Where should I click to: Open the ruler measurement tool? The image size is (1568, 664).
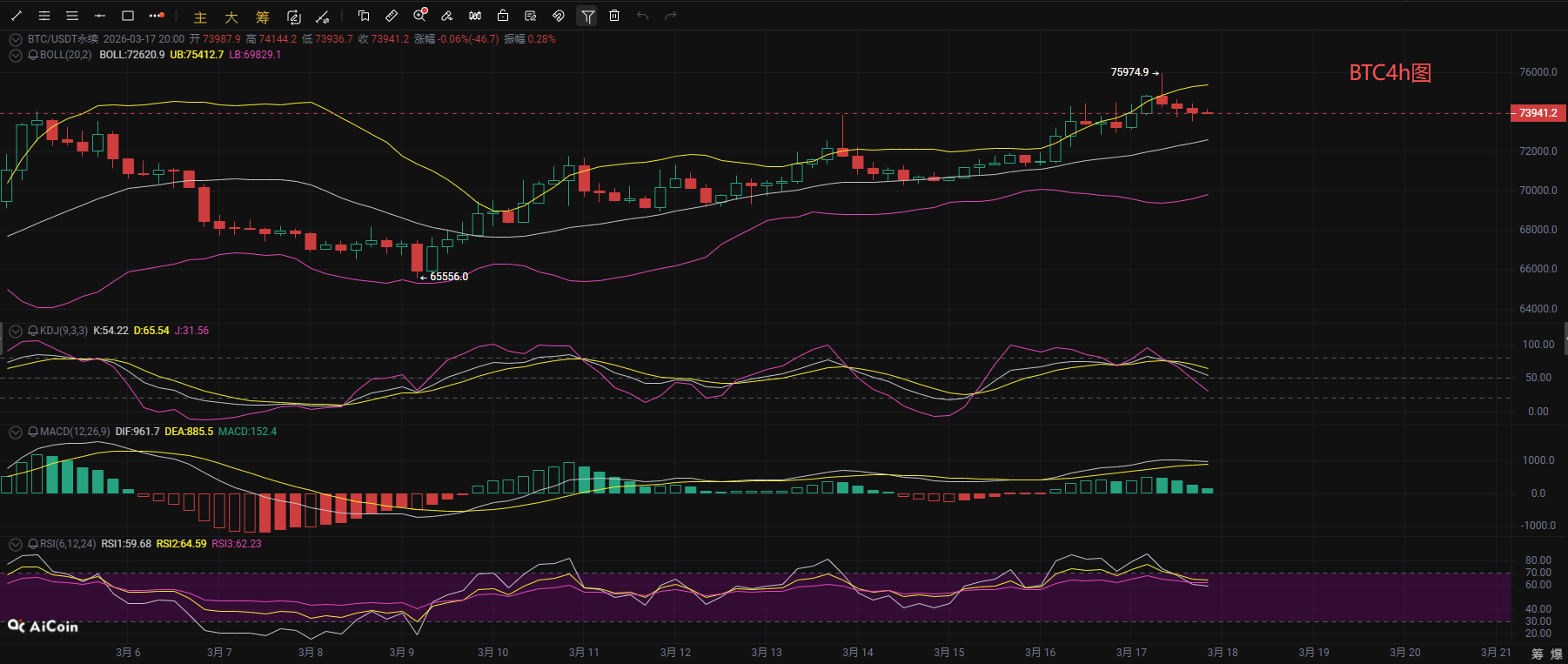coord(392,16)
